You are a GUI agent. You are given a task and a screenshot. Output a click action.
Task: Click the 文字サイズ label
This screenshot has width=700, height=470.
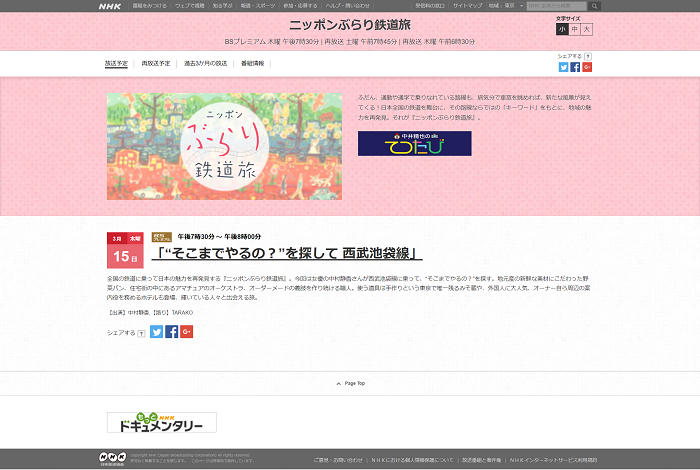[568, 19]
